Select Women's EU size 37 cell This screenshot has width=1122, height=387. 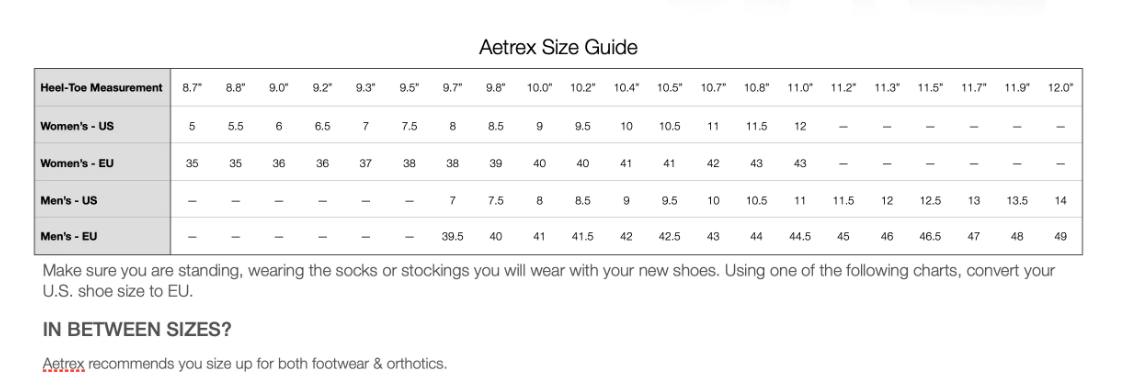(x=366, y=163)
